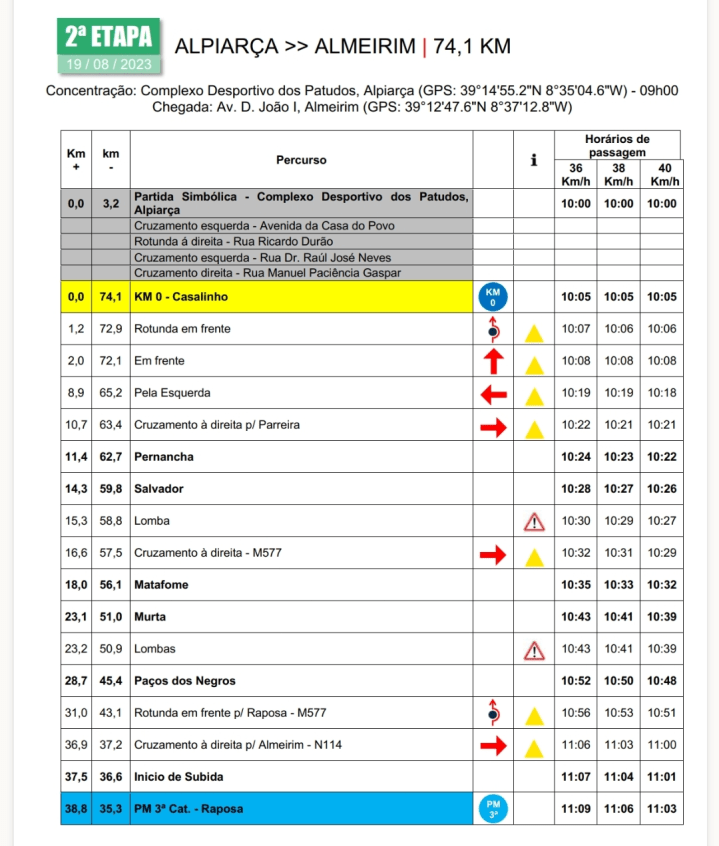Click the red warning triangle in the Lombas row

click(534, 650)
